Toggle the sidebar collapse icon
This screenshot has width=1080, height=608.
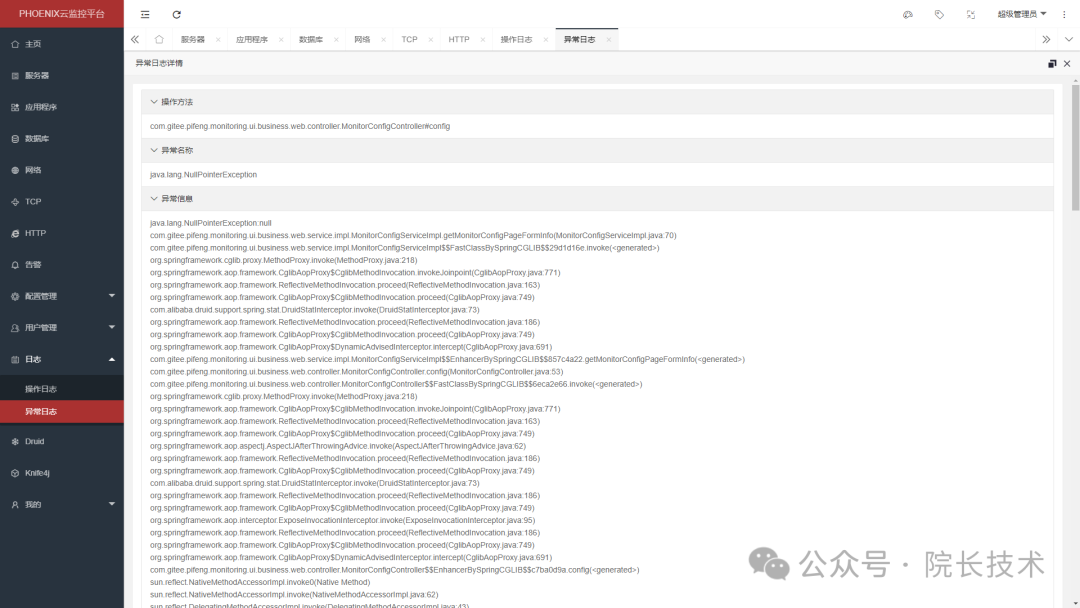point(145,14)
